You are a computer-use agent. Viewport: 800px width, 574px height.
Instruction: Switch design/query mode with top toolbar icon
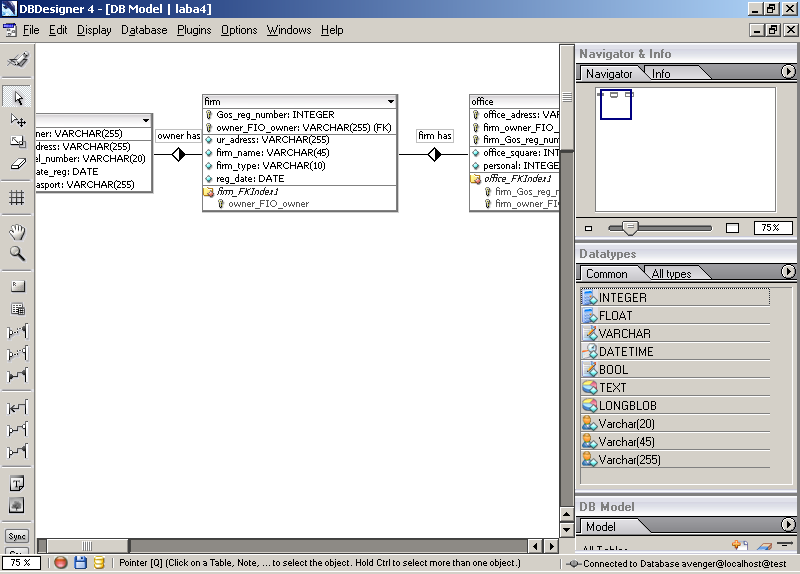(x=18, y=60)
